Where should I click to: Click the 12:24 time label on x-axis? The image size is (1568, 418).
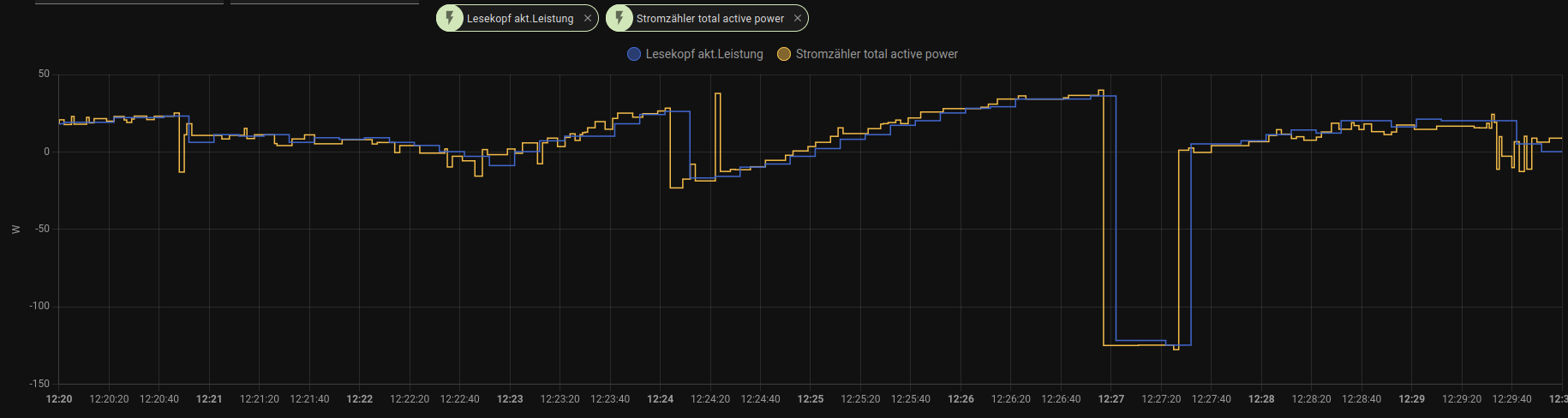pyautogui.click(x=660, y=399)
